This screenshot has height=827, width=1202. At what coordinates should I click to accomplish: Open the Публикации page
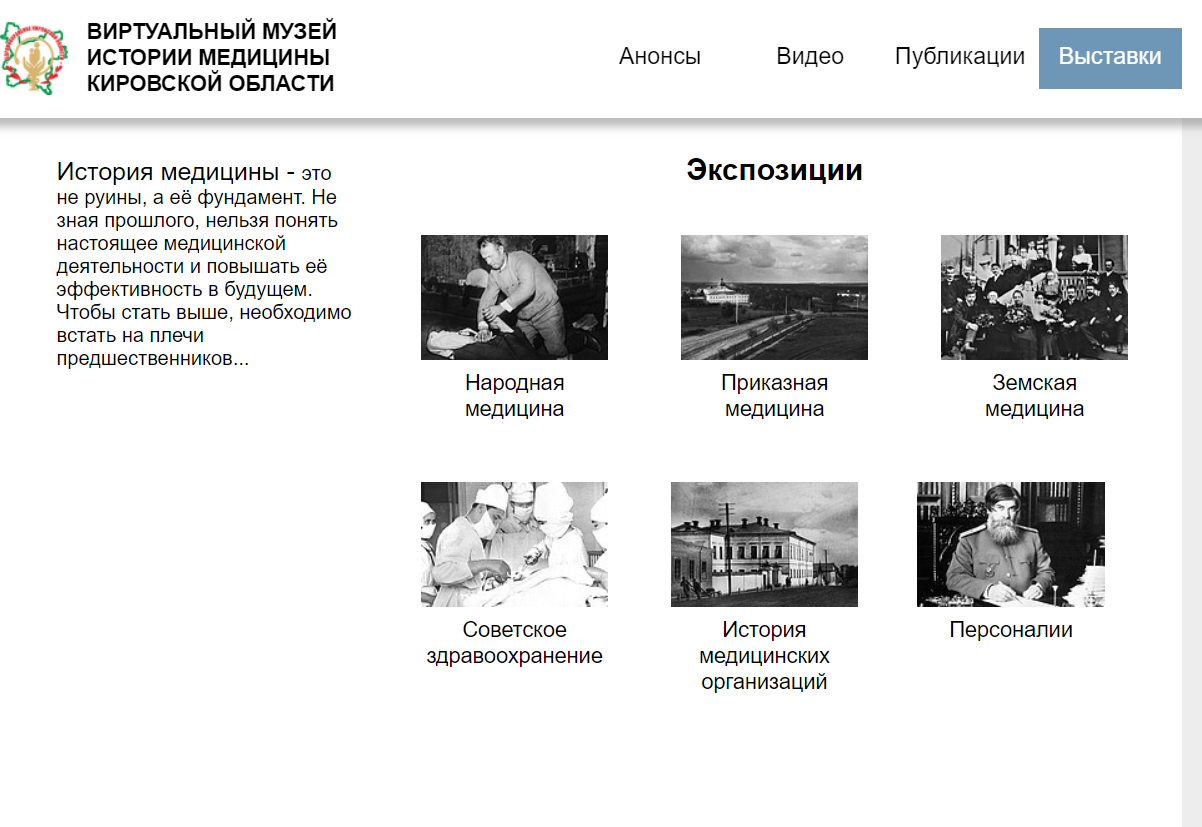[x=960, y=56]
